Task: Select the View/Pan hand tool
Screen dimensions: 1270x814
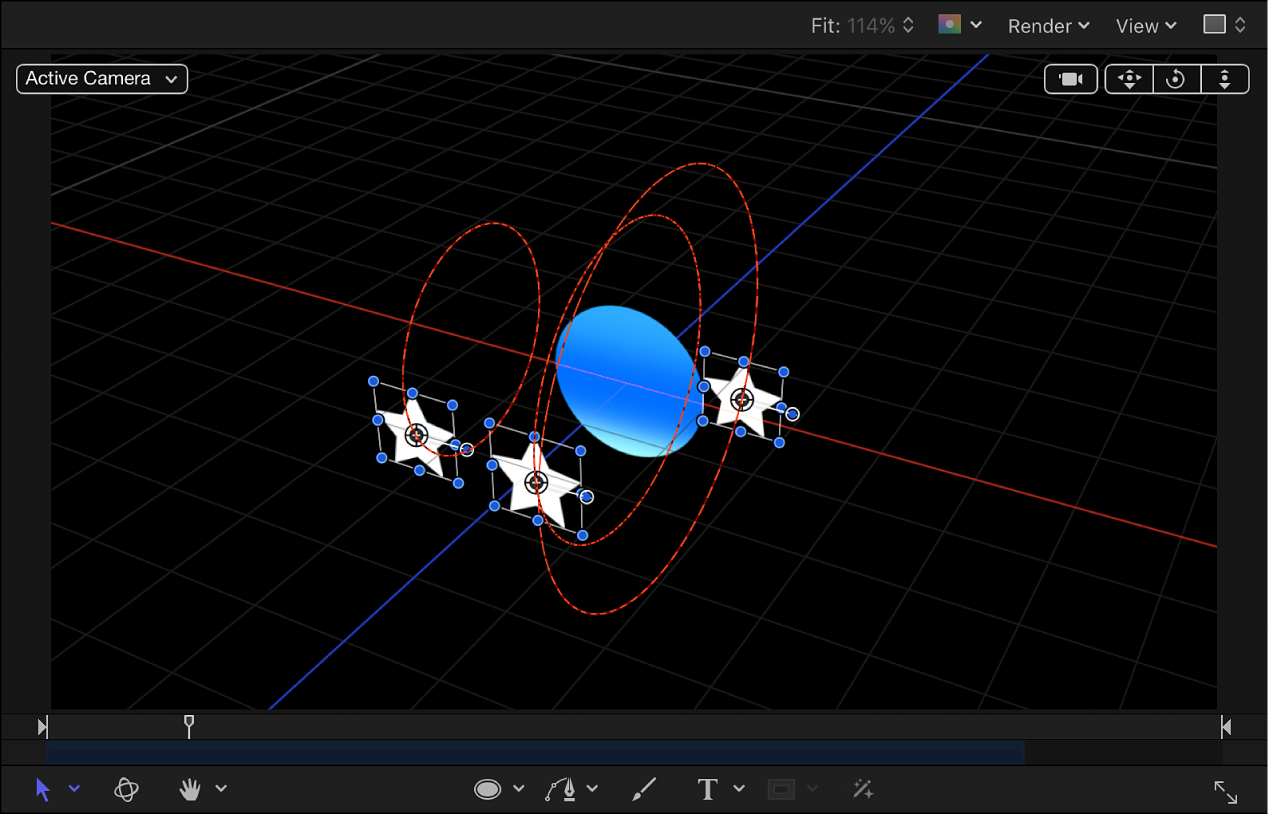Action: (x=189, y=789)
